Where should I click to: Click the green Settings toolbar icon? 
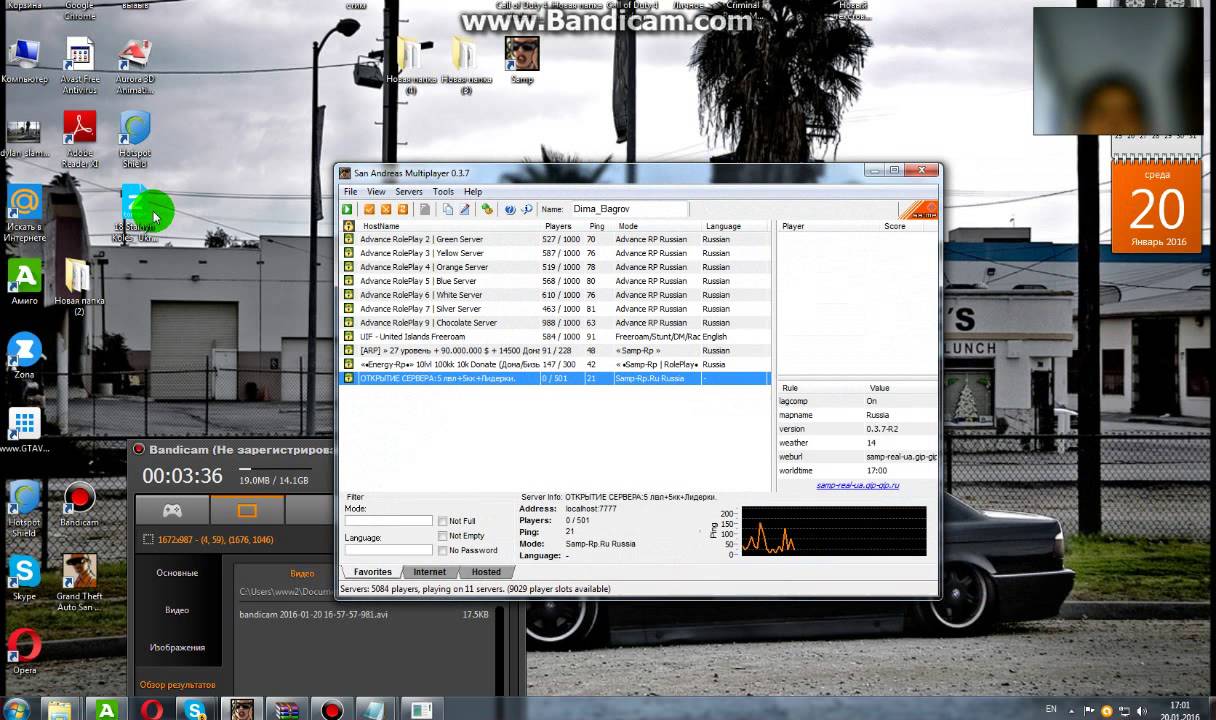point(487,209)
